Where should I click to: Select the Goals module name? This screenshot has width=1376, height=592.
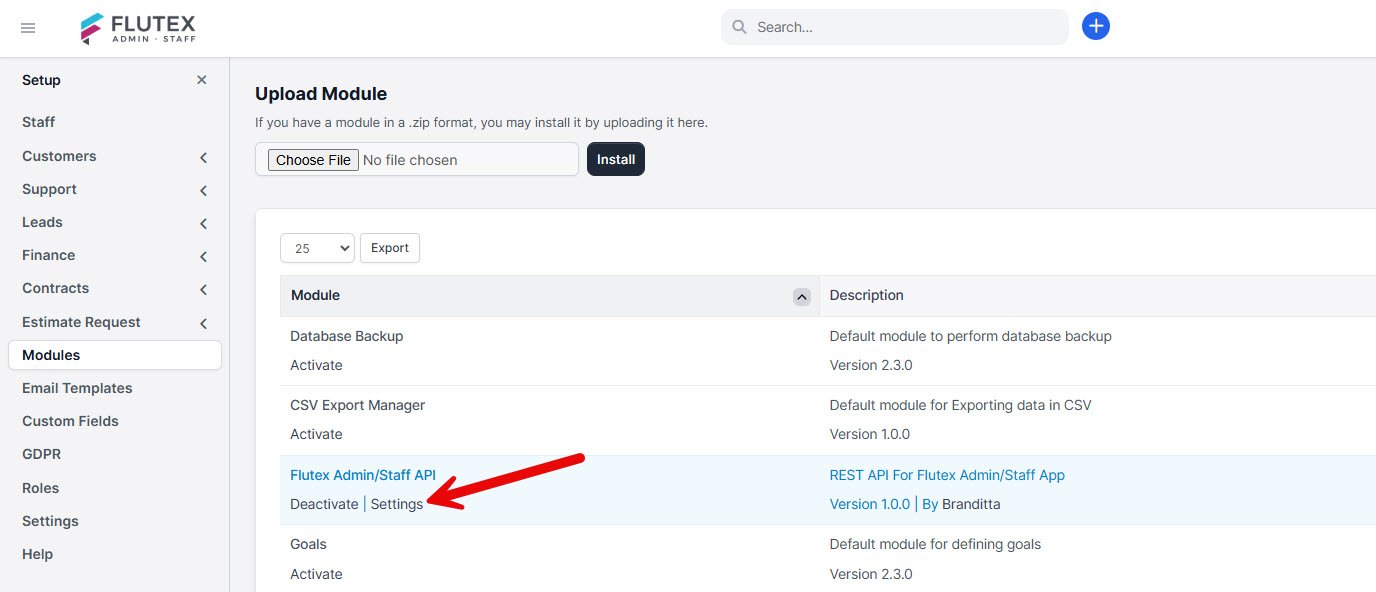pos(308,544)
